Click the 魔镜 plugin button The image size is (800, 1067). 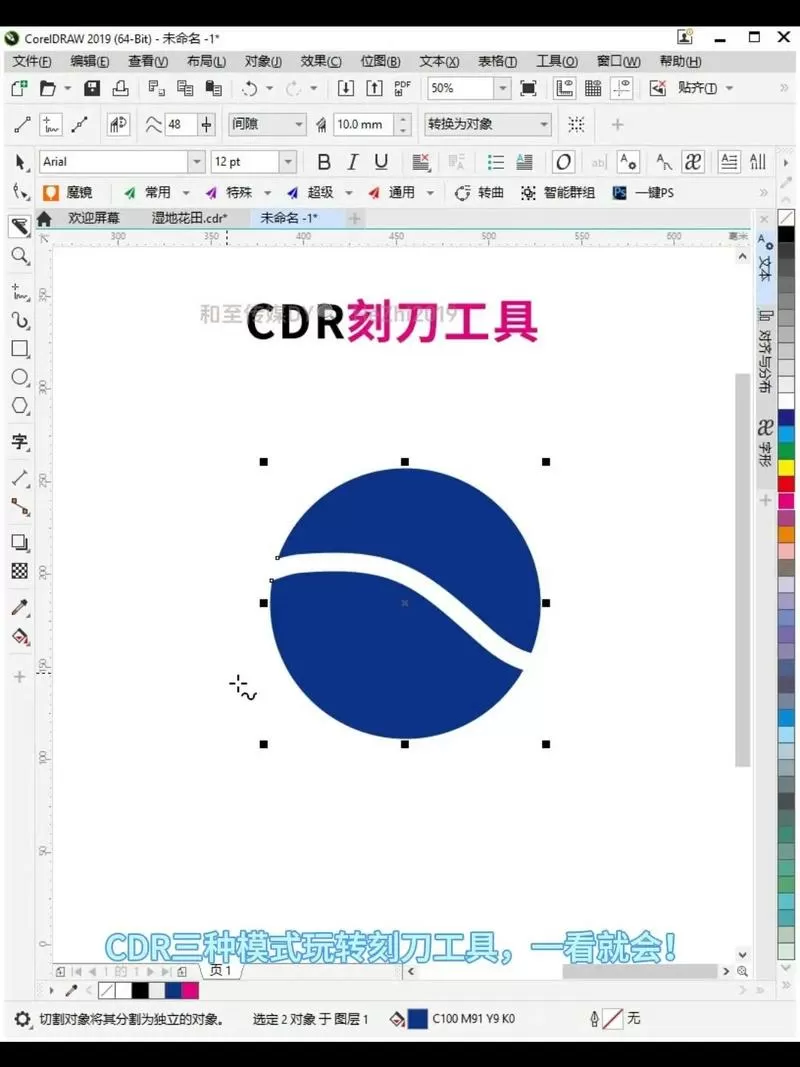68,193
